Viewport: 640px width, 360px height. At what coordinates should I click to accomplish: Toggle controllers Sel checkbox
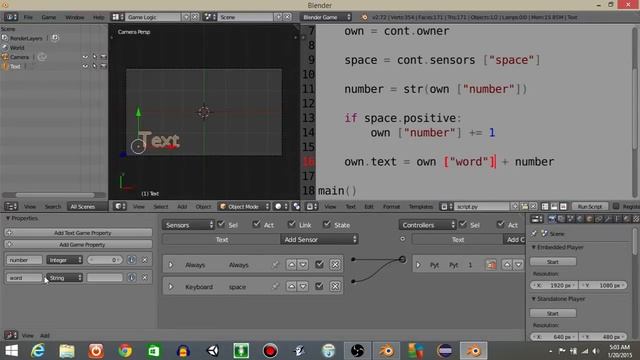click(x=462, y=224)
